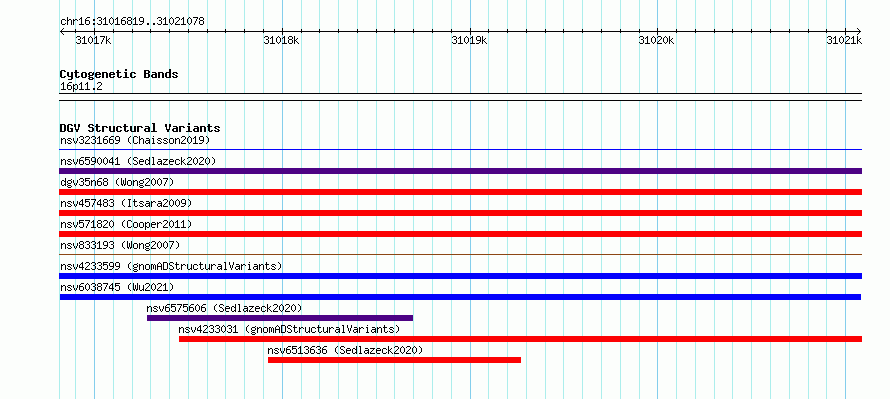Click label nsv457483 (Itsara2009)

click(126, 203)
